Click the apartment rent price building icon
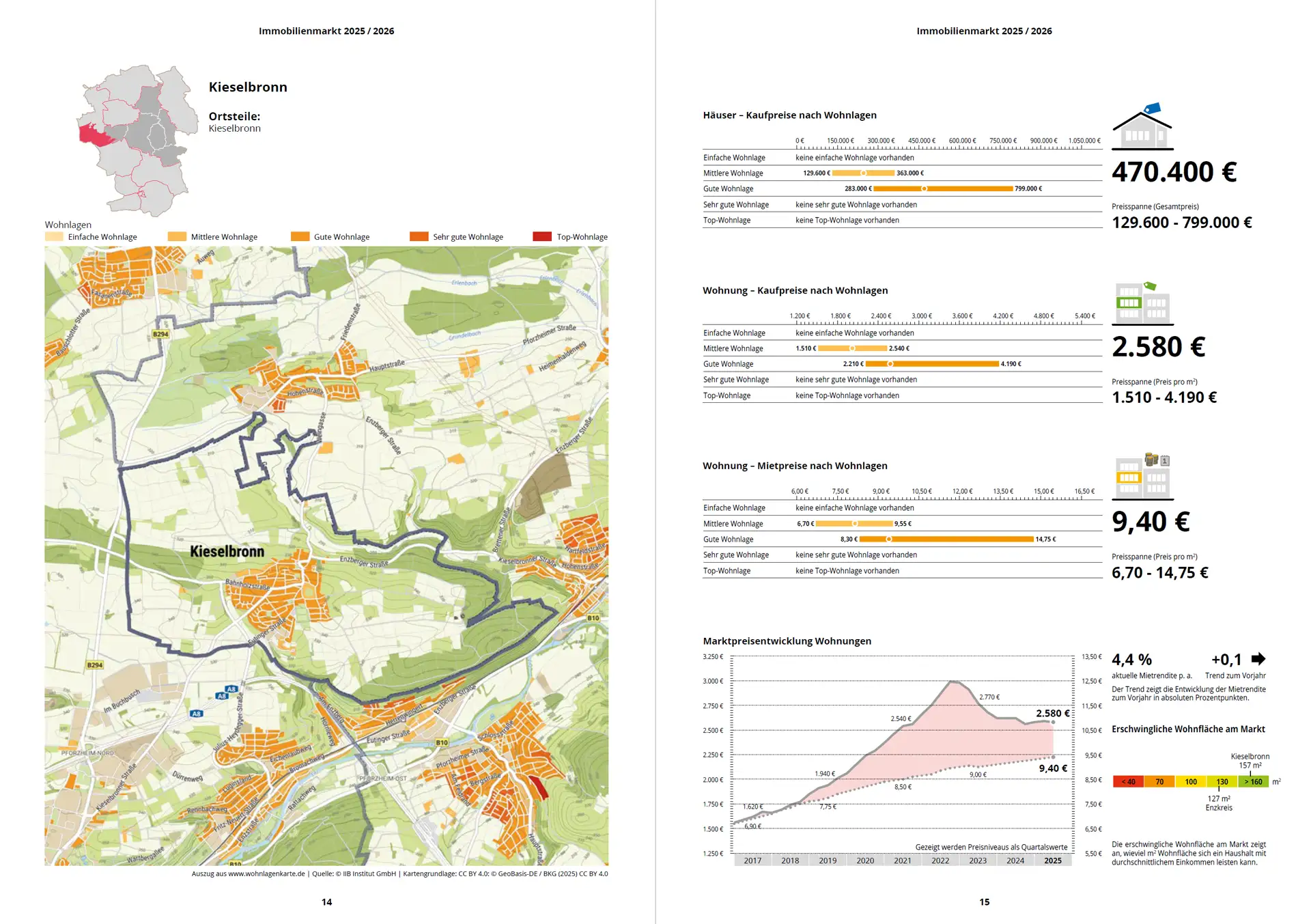Screen dimensions: 1311x924 (x=1142, y=477)
